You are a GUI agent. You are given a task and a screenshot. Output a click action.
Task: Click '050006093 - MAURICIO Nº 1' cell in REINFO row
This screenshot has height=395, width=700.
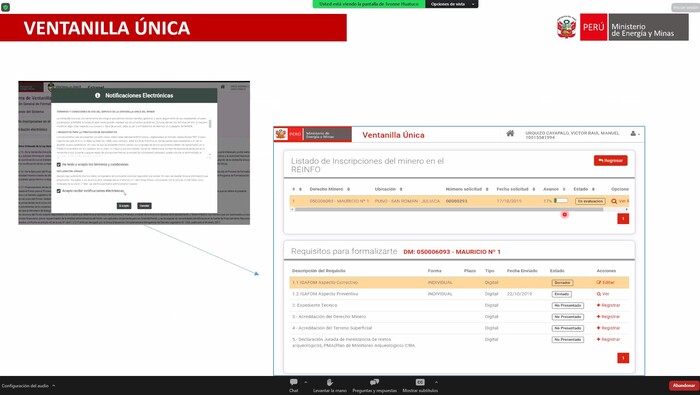[x=339, y=201]
